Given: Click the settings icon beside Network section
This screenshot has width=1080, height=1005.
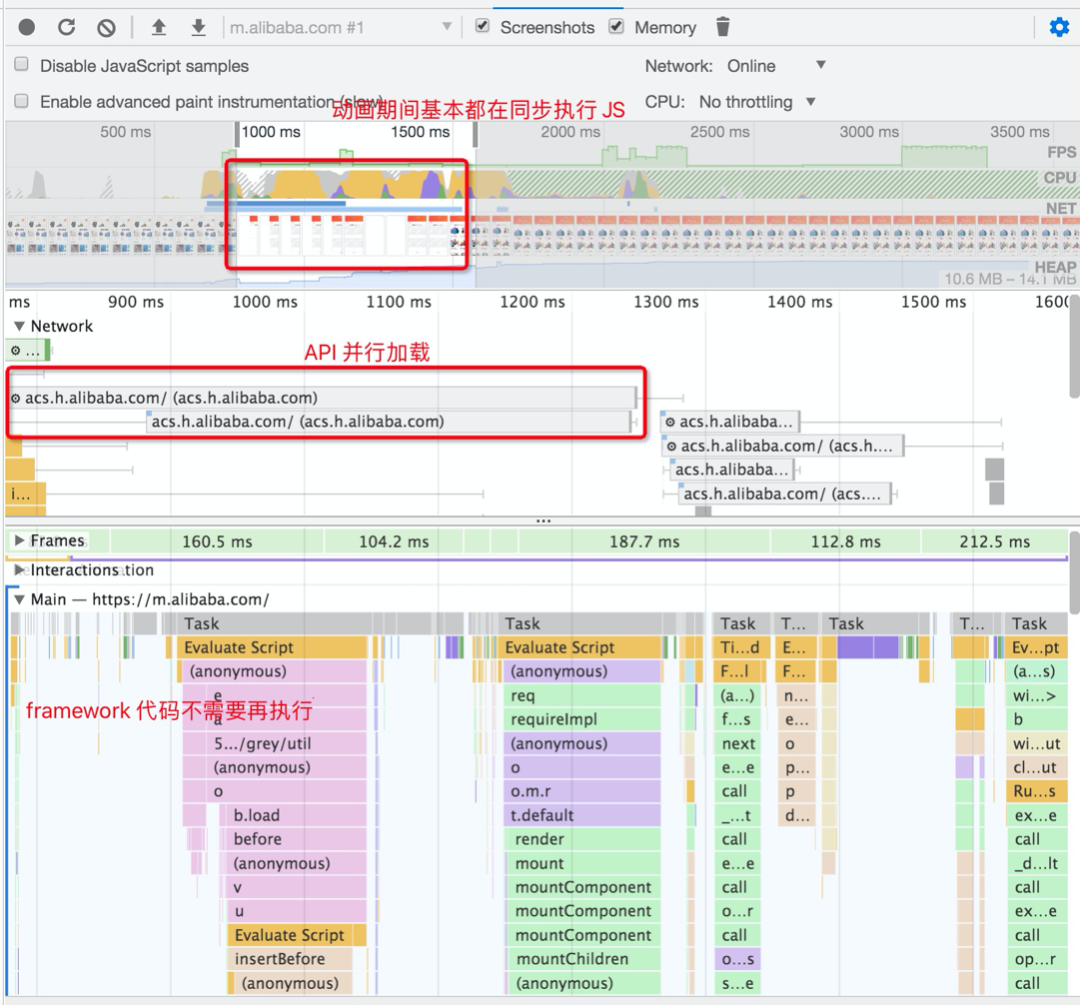Looking at the screenshot, I should (x=13, y=350).
